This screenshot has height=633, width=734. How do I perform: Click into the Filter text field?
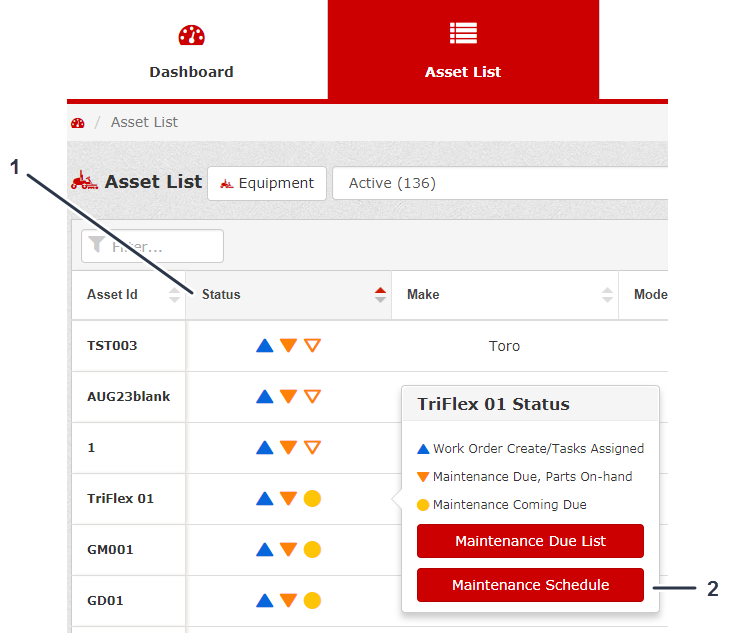(x=160, y=246)
